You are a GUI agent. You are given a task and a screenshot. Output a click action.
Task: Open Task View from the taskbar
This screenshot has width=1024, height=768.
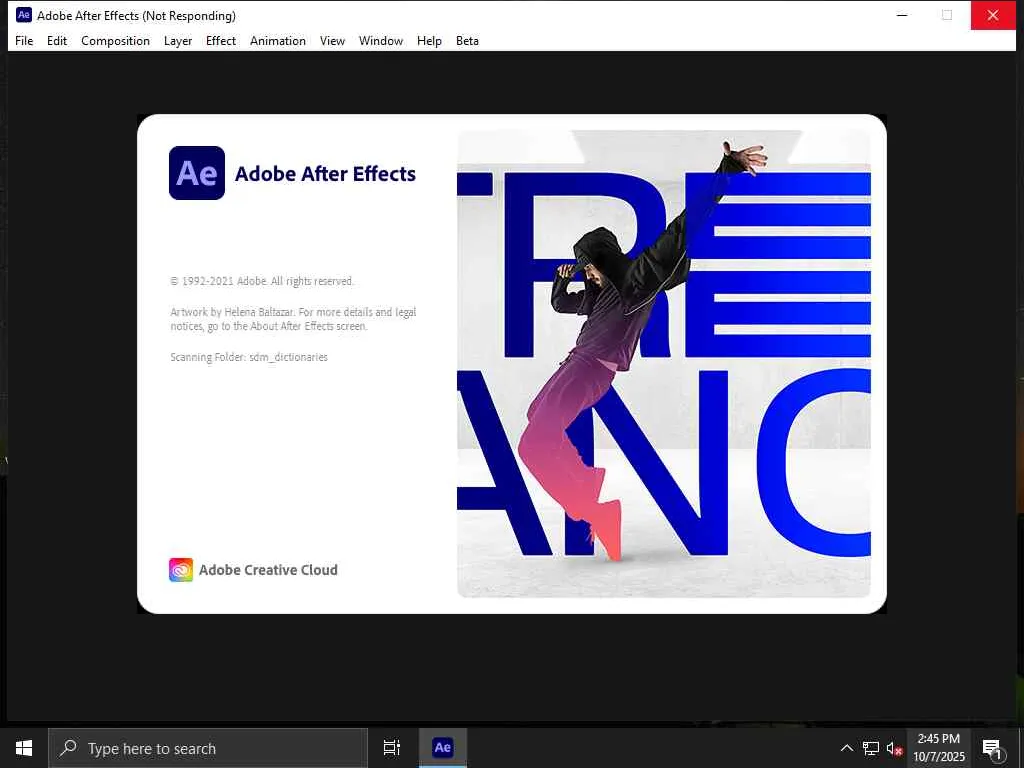tap(392, 748)
